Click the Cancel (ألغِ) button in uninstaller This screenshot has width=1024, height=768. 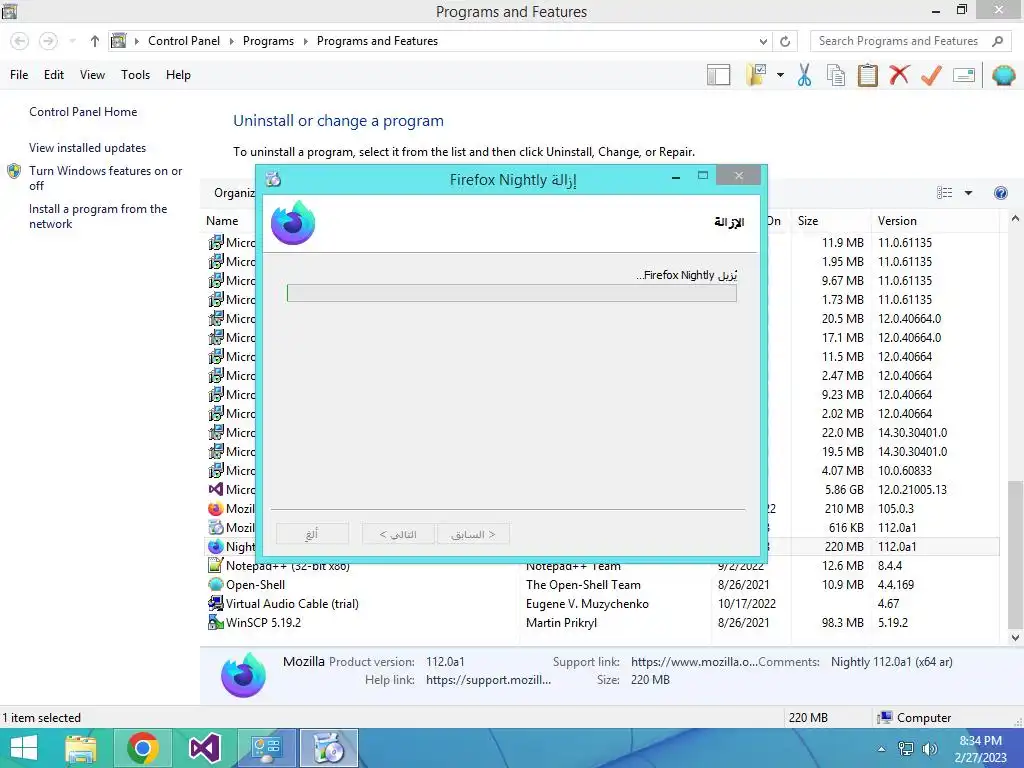point(312,534)
